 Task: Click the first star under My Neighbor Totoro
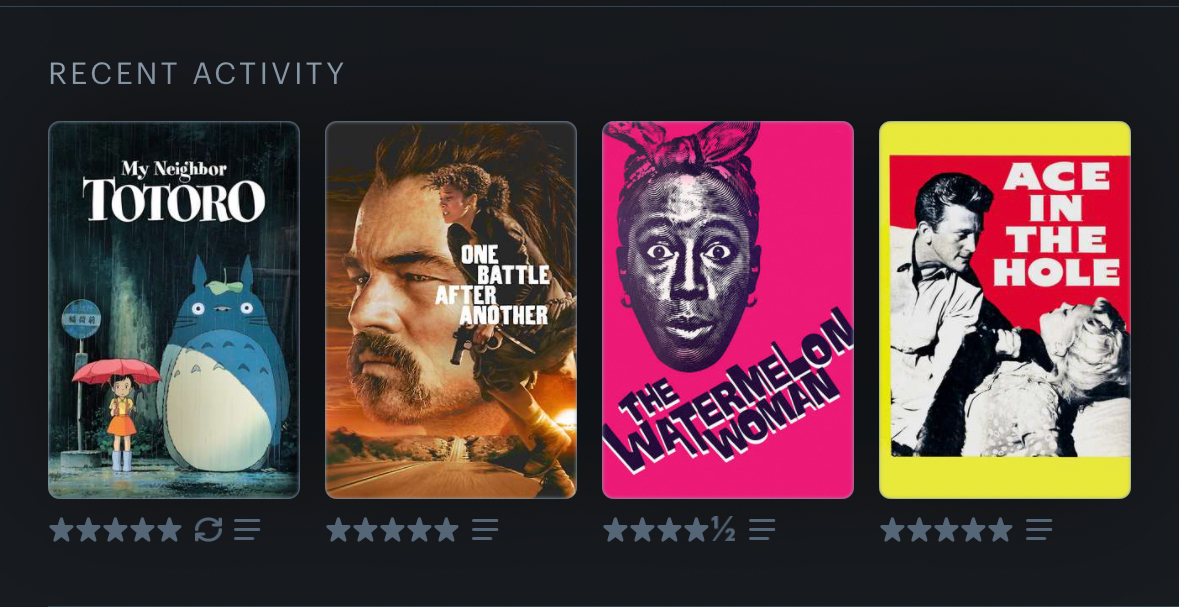point(62,530)
